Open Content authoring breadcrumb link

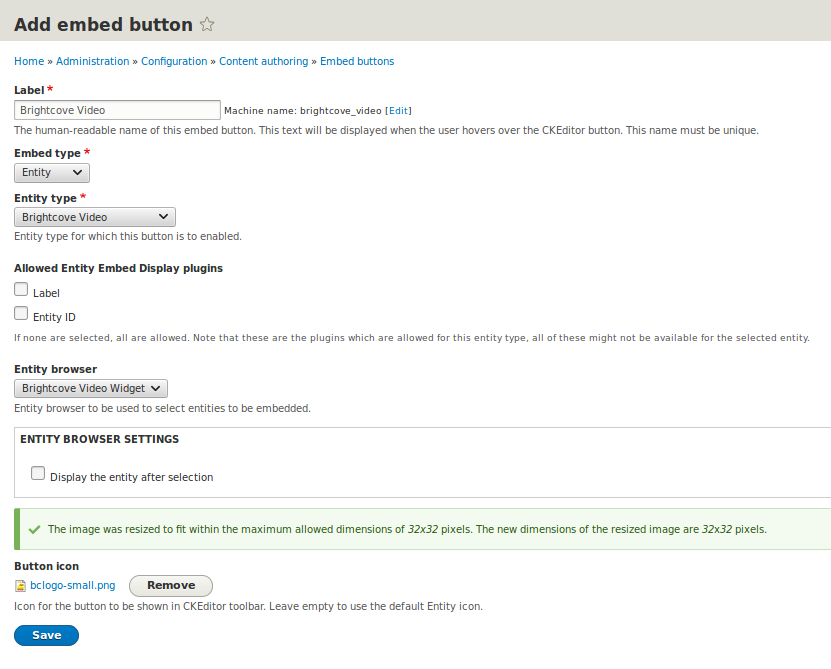(x=263, y=61)
